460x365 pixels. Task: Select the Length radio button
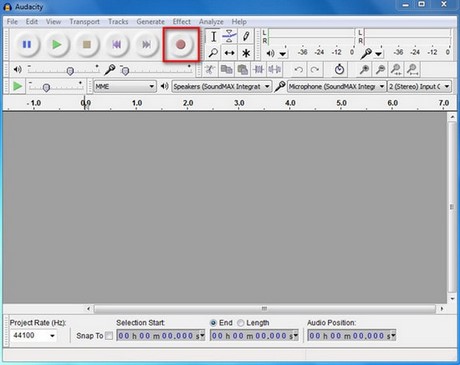(240, 323)
